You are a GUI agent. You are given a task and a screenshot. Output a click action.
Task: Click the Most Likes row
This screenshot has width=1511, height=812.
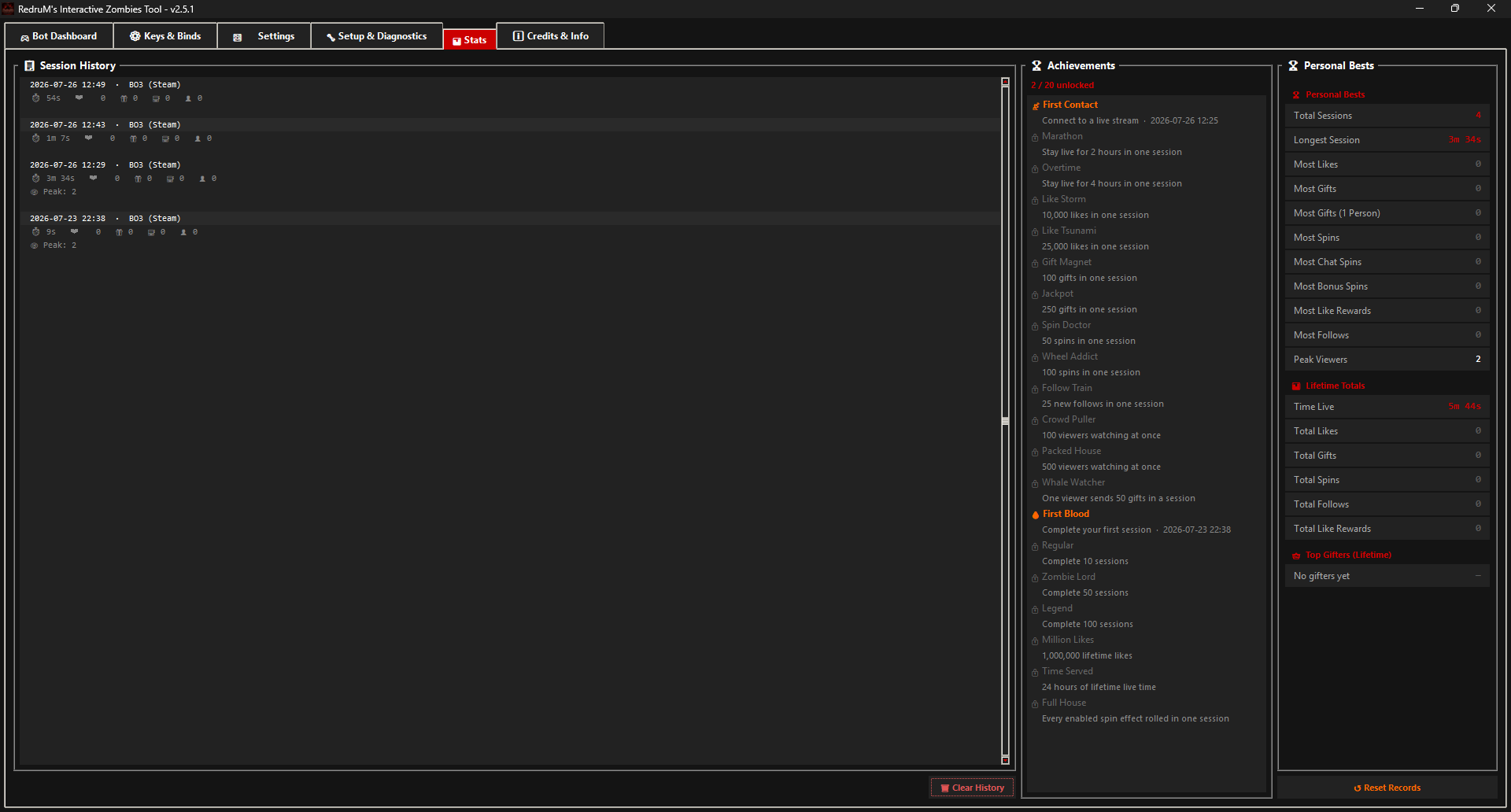1387,164
